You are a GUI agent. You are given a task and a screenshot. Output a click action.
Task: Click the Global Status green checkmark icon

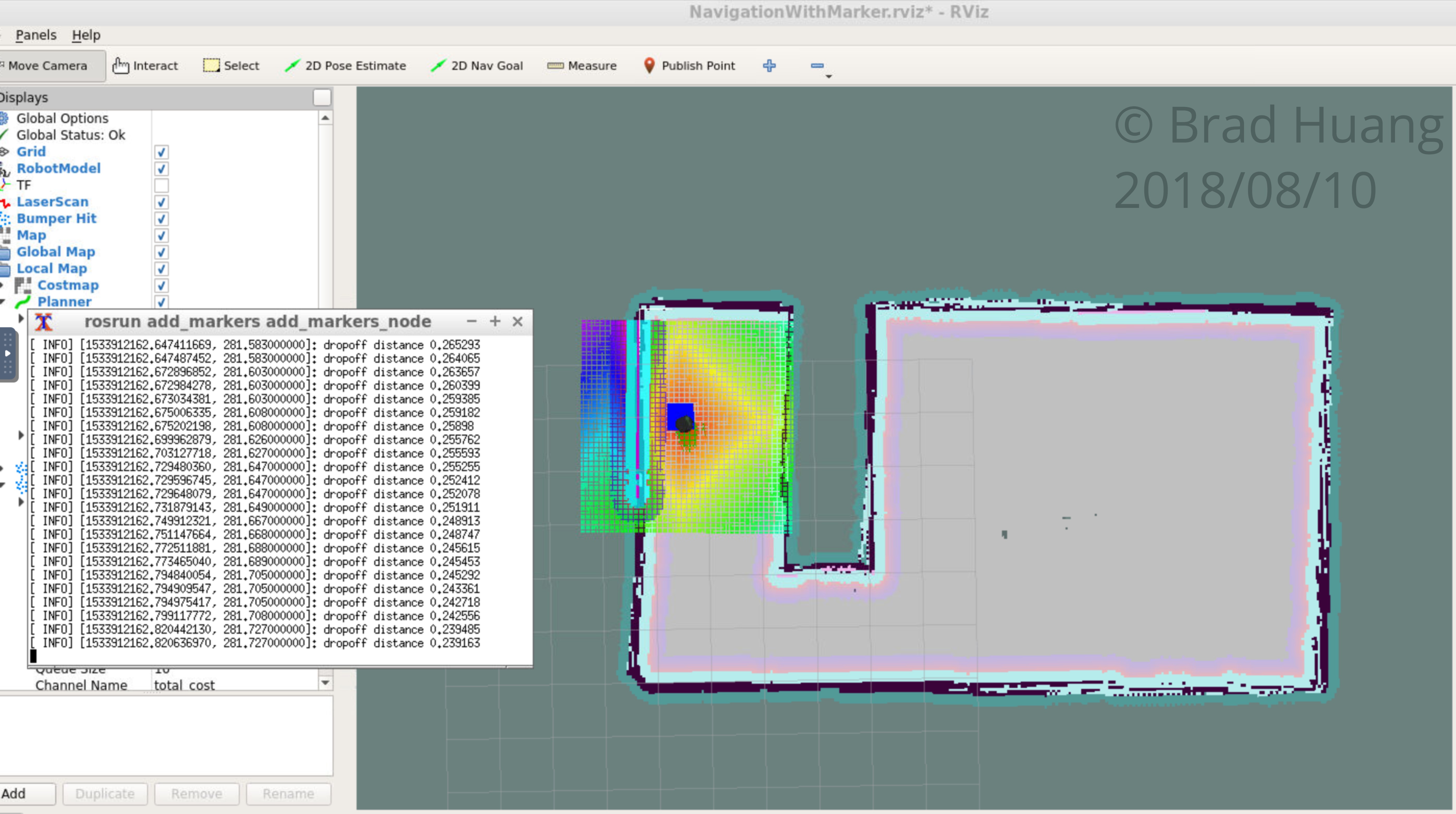pos(4,134)
